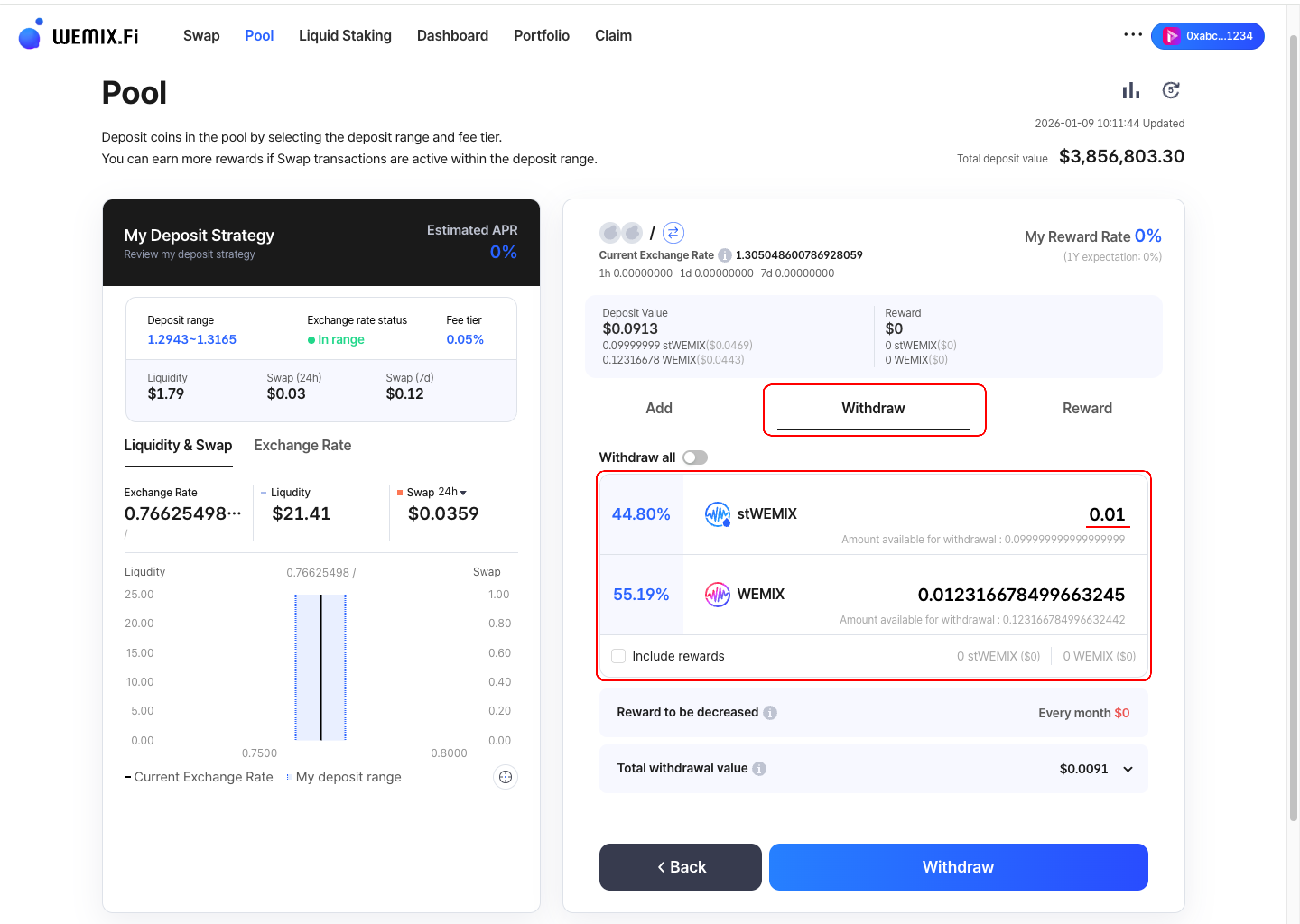Screen dimensions: 1300x924
Task: Click the swap pair direction icon
Action: [x=673, y=233]
